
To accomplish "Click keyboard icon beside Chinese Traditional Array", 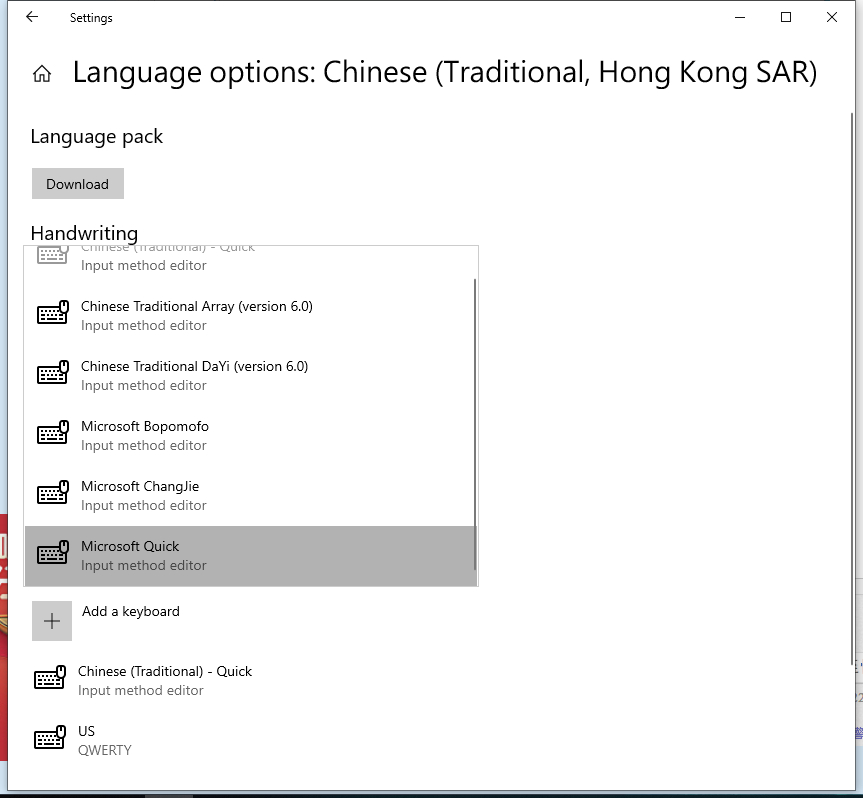I will tap(53, 313).
